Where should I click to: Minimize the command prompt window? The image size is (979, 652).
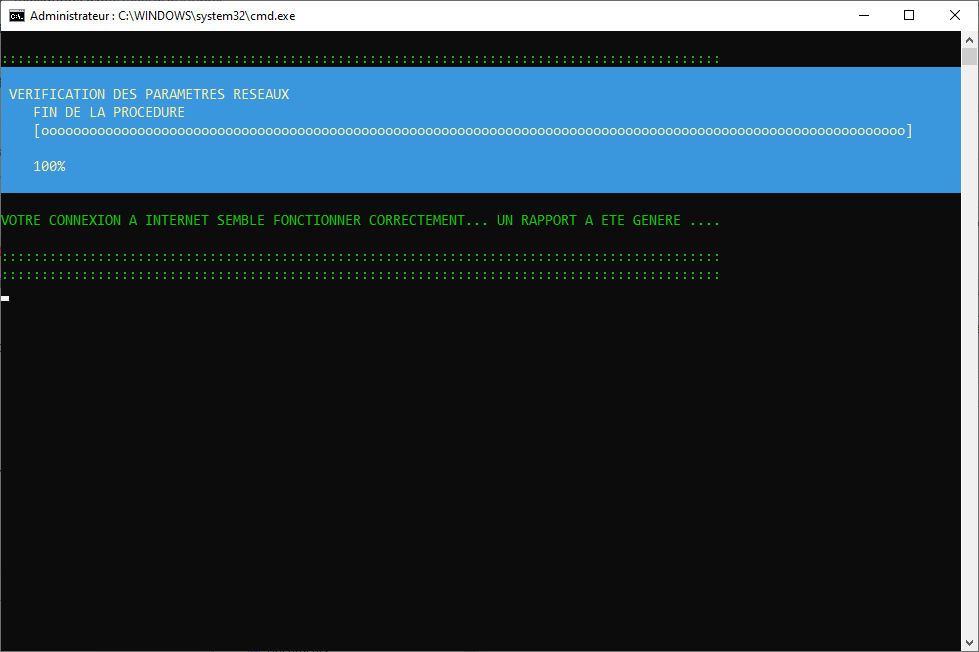863,16
